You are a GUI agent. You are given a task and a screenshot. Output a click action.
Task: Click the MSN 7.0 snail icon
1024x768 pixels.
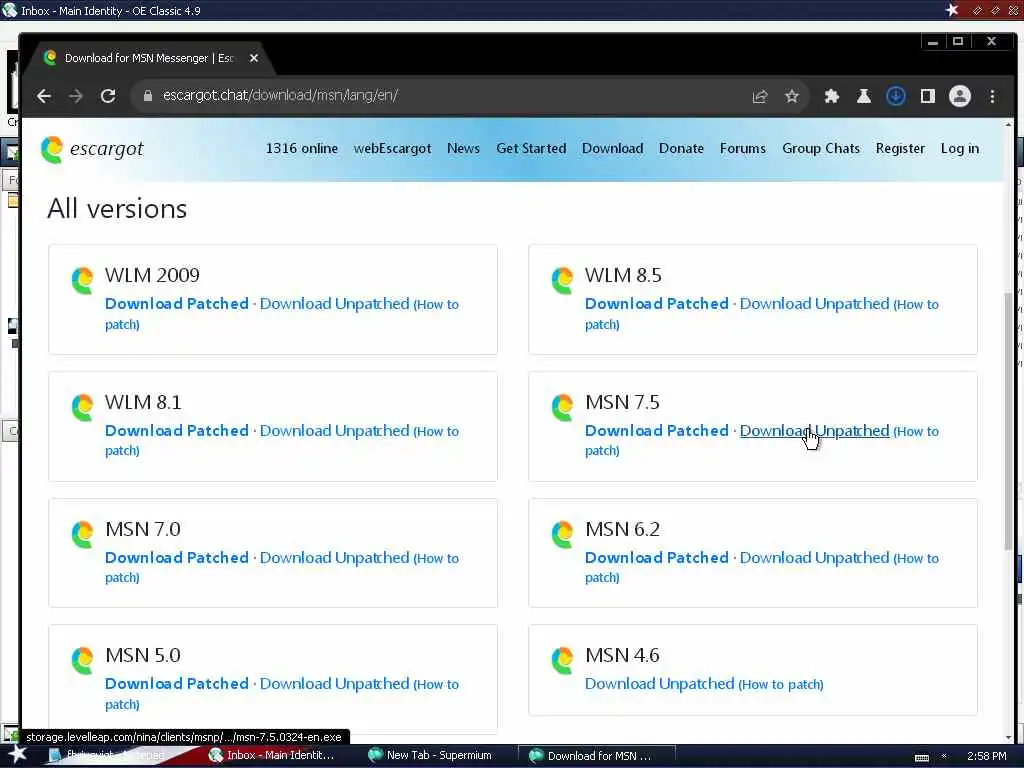[82, 534]
